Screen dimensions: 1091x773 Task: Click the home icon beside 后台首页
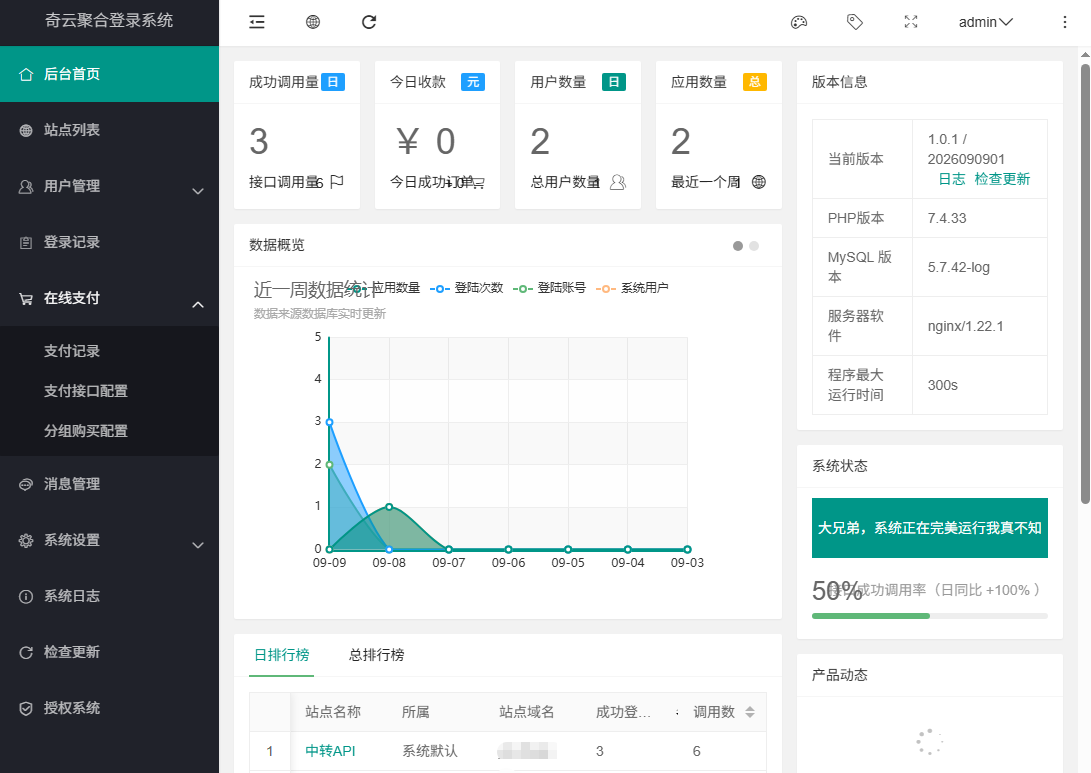pyautogui.click(x=26, y=74)
